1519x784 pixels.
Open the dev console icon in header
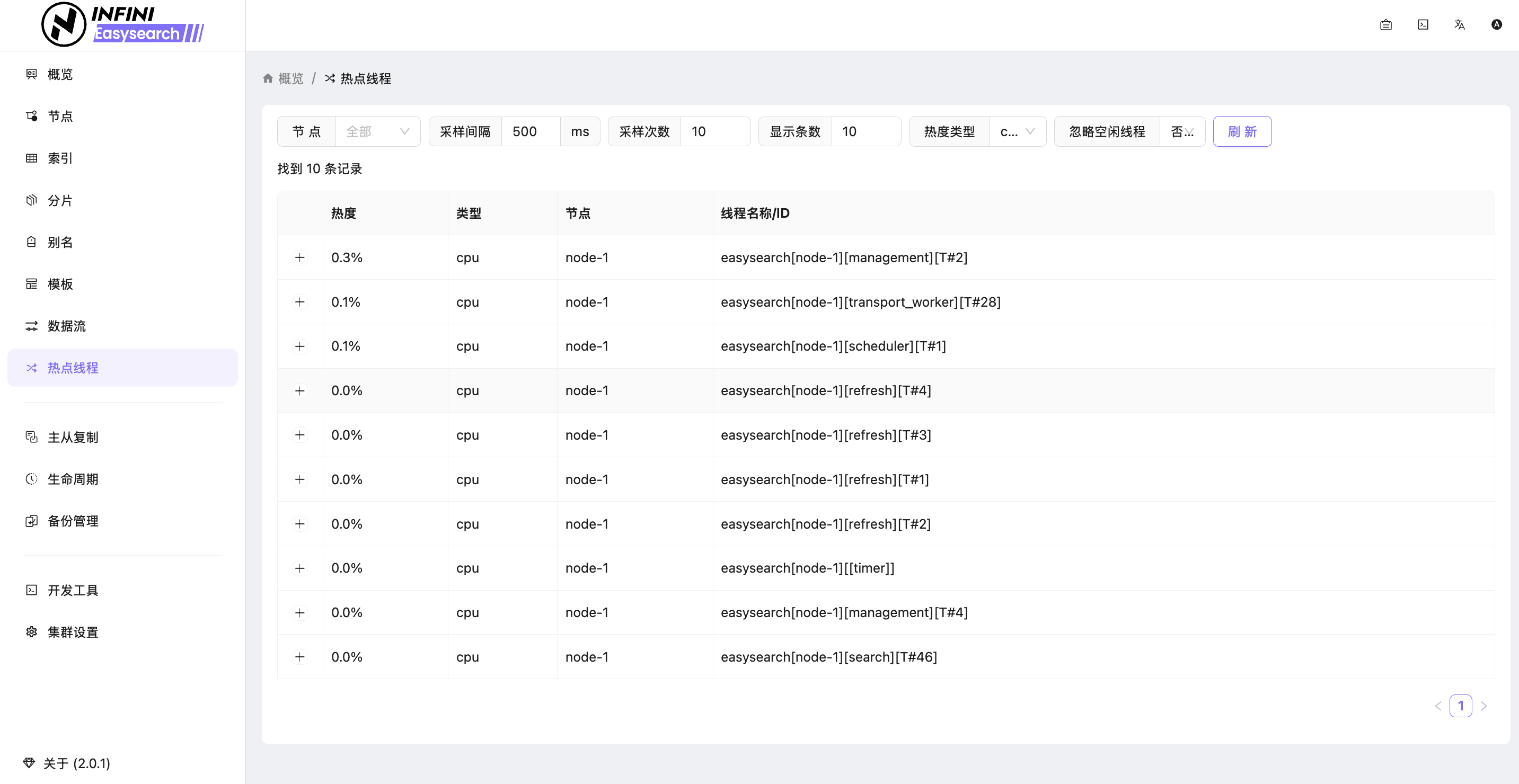click(x=1423, y=25)
